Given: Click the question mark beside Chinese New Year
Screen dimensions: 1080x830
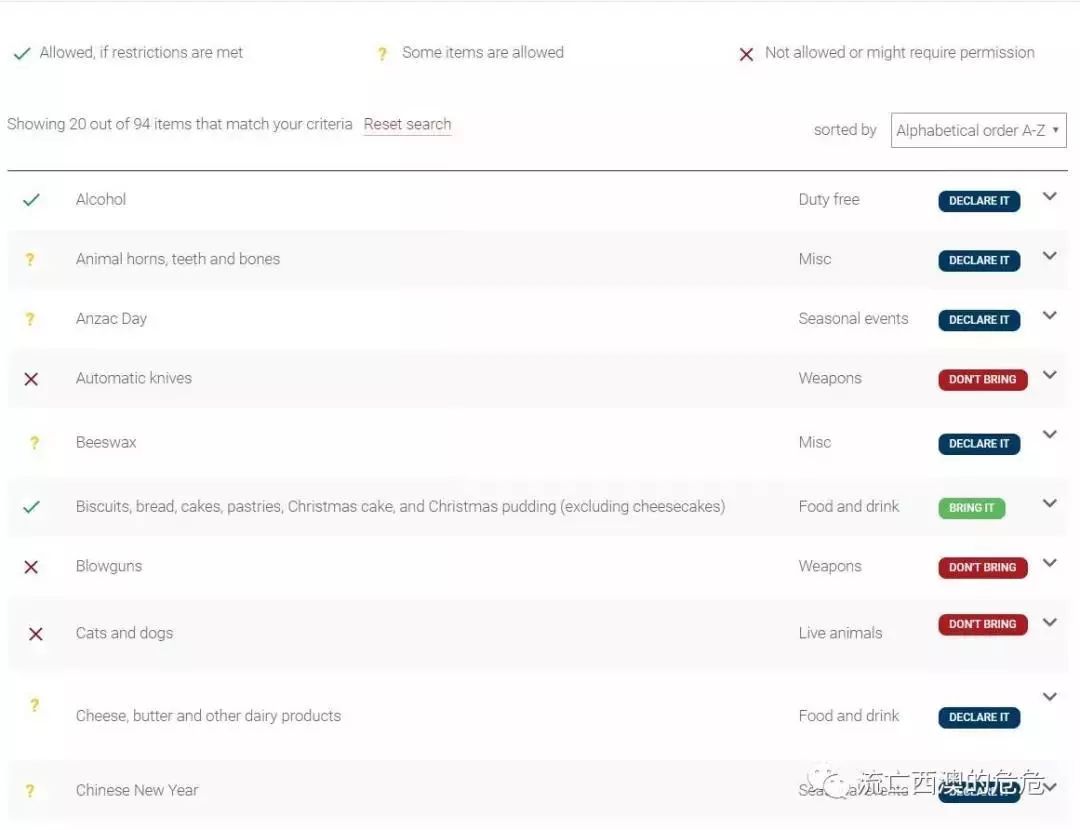Looking at the screenshot, I should 30,791.
